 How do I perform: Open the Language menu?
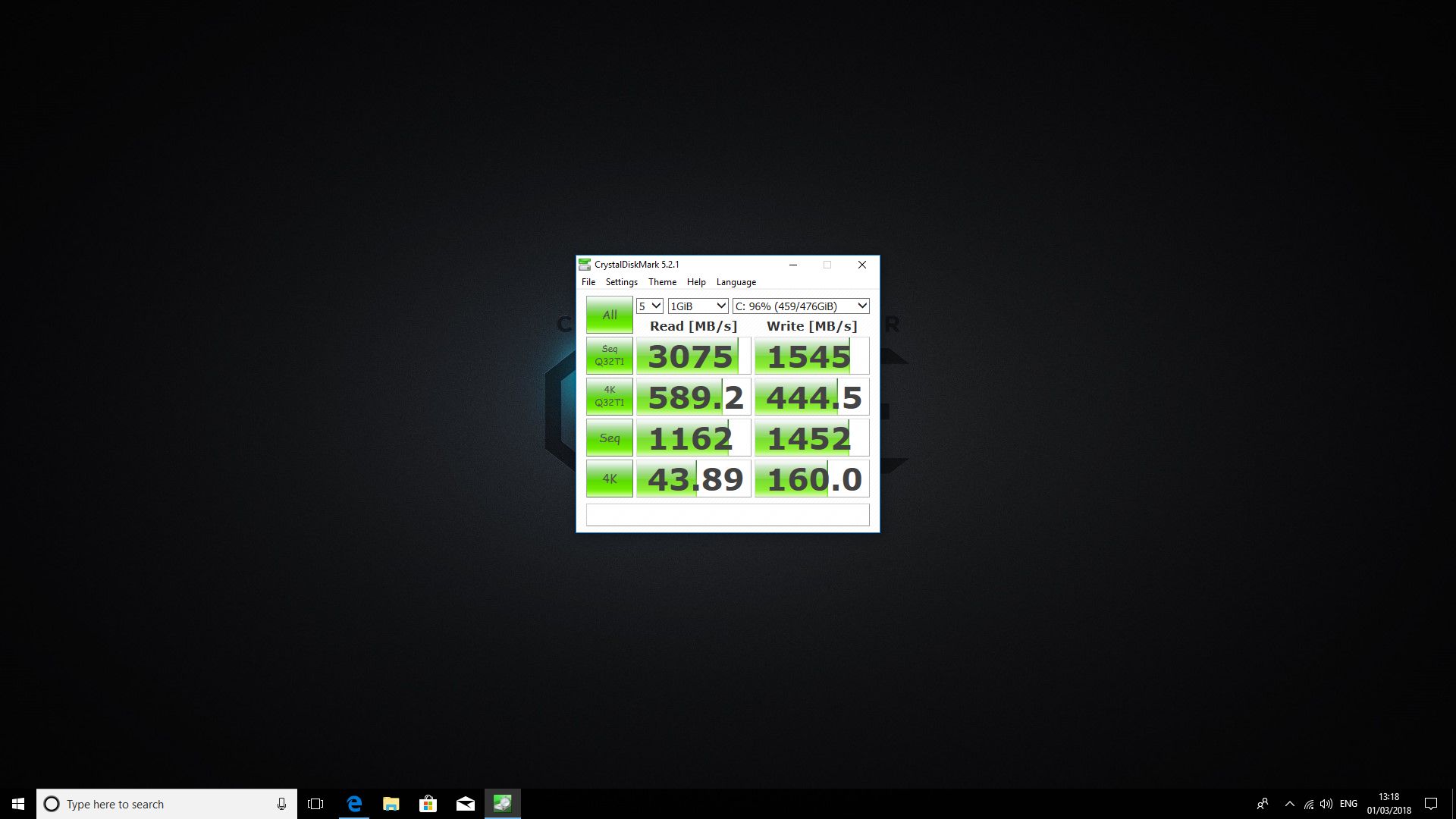pos(736,282)
